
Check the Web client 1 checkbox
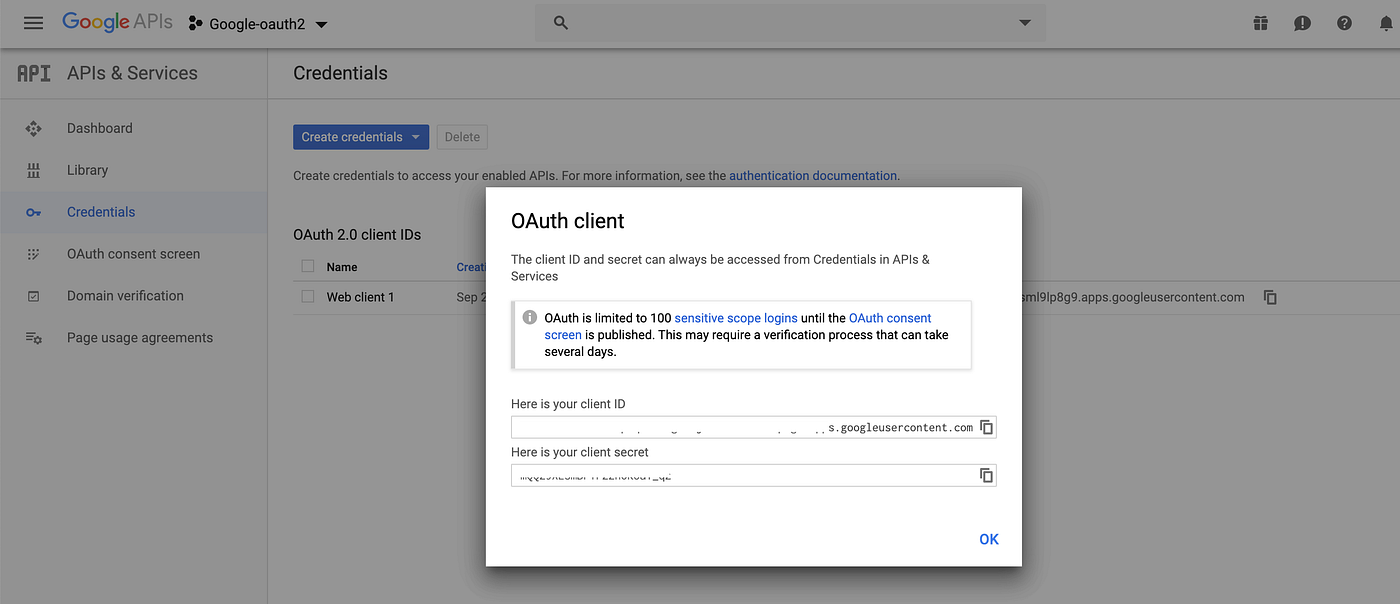(307, 297)
